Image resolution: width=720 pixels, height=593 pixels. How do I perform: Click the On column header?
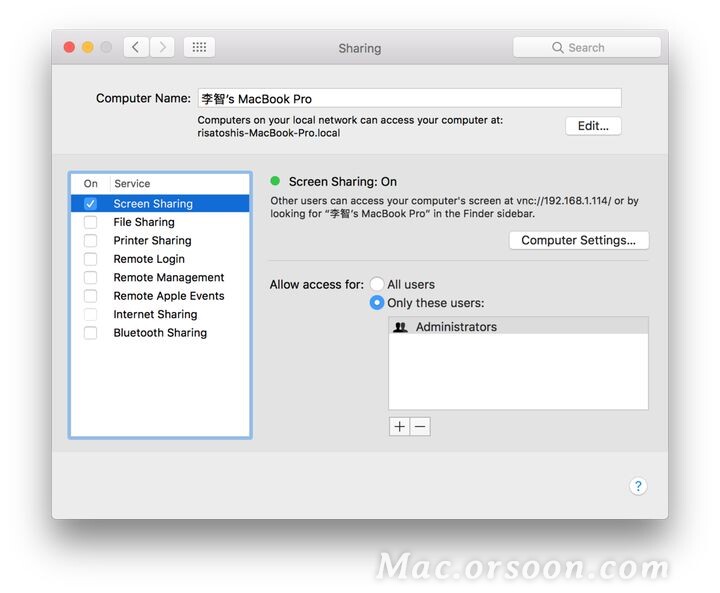(90, 184)
